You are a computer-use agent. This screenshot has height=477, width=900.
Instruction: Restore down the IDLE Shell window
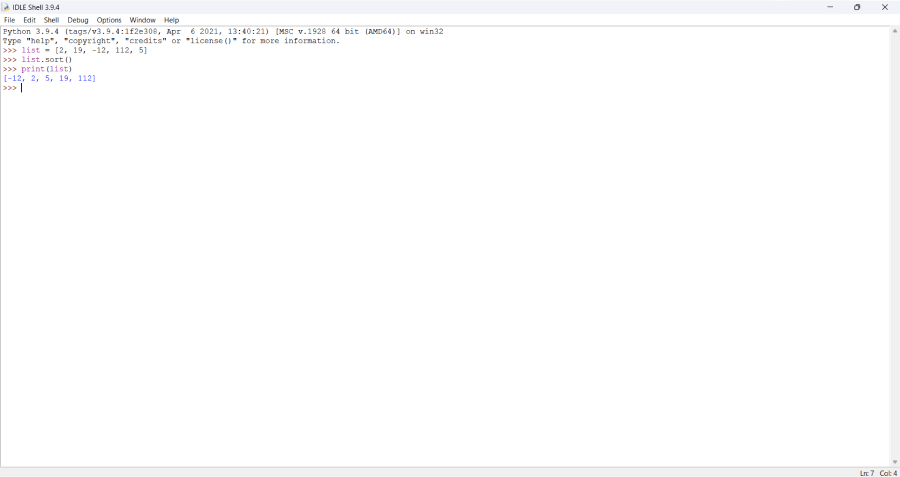point(857,7)
